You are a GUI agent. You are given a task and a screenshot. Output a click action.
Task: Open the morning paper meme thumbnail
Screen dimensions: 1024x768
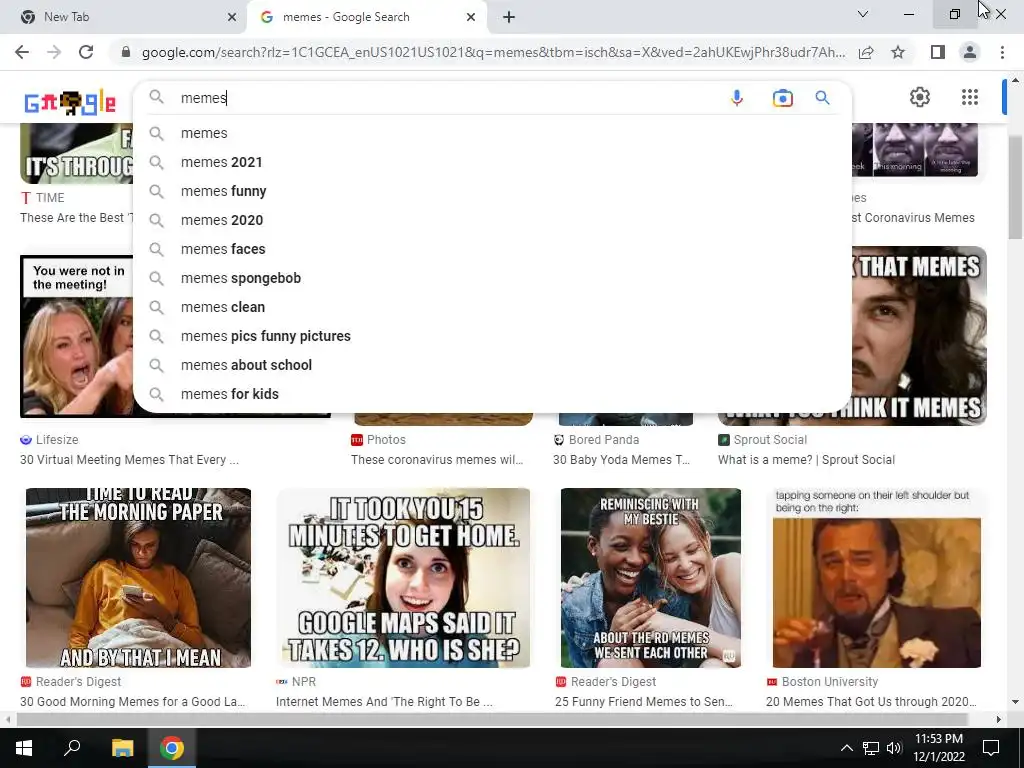pyautogui.click(x=138, y=578)
